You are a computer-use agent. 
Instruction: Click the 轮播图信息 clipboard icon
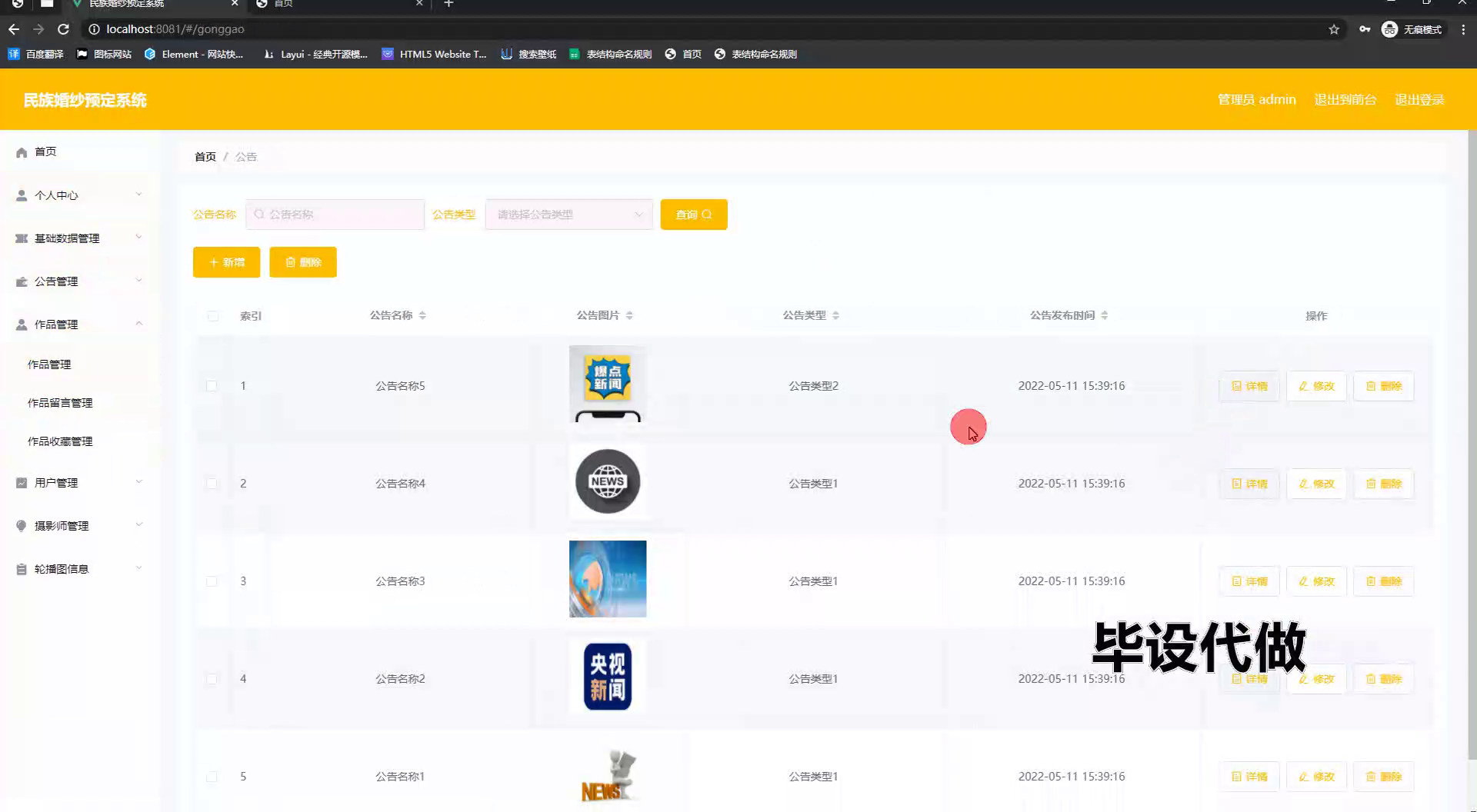tap(22, 569)
